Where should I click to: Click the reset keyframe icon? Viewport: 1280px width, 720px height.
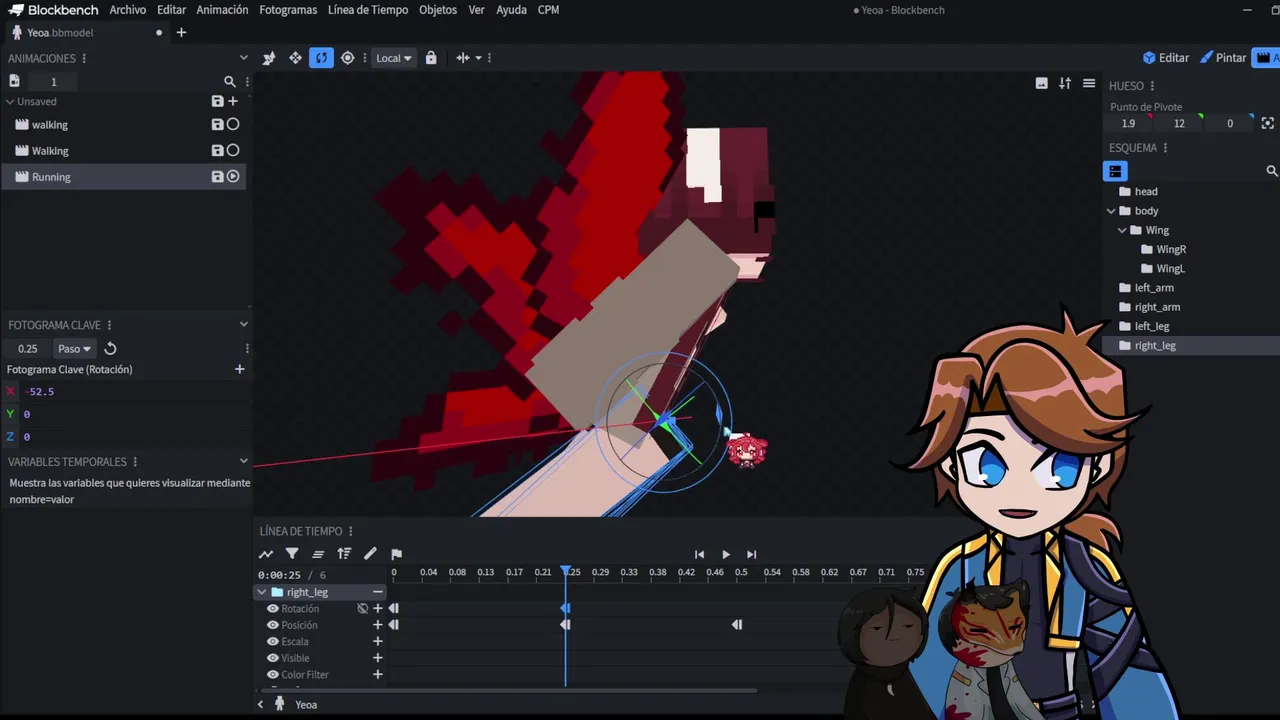(111, 349)
